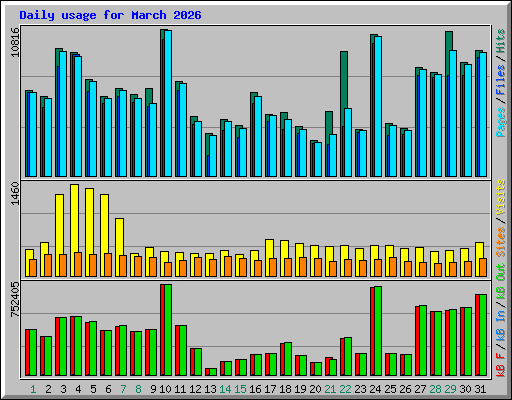Select the 'Files' legend label
The image size is (512, 400).
coord(501,80)
